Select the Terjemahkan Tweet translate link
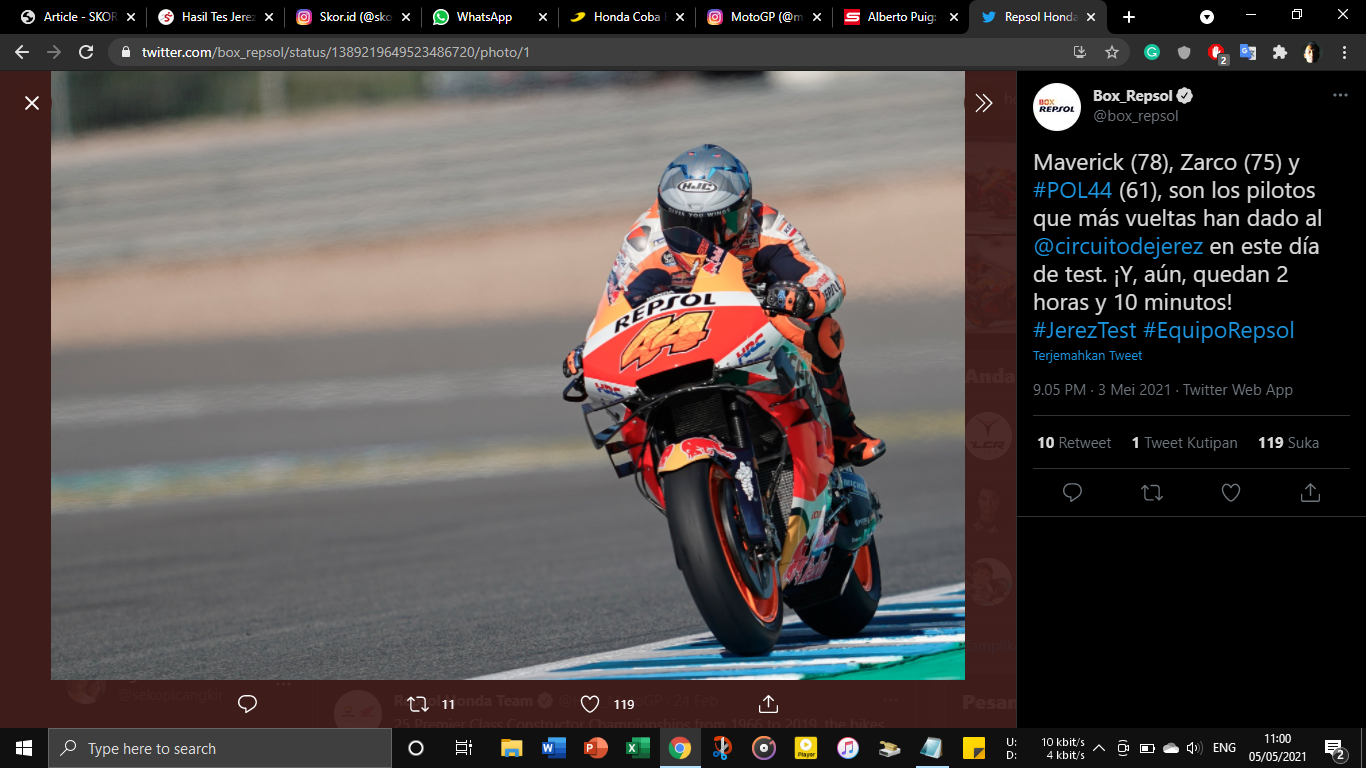The image size is (1366, 768). tap(1087, 355)
